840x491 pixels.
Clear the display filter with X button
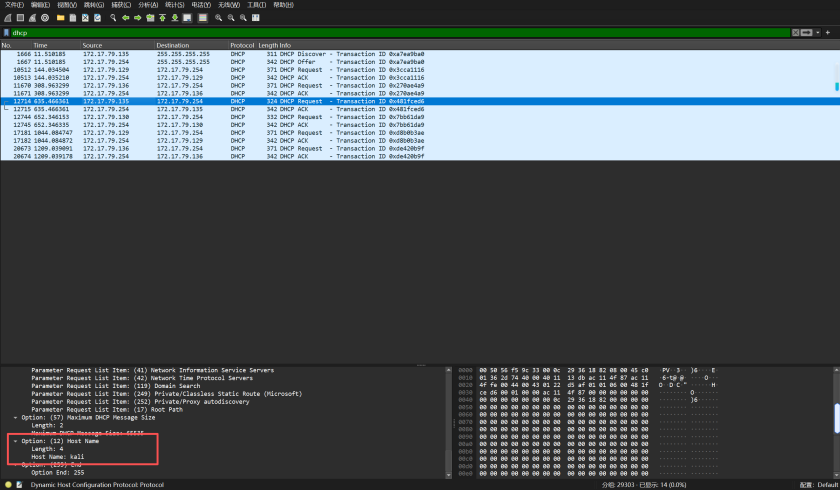[x=797, y=33]
